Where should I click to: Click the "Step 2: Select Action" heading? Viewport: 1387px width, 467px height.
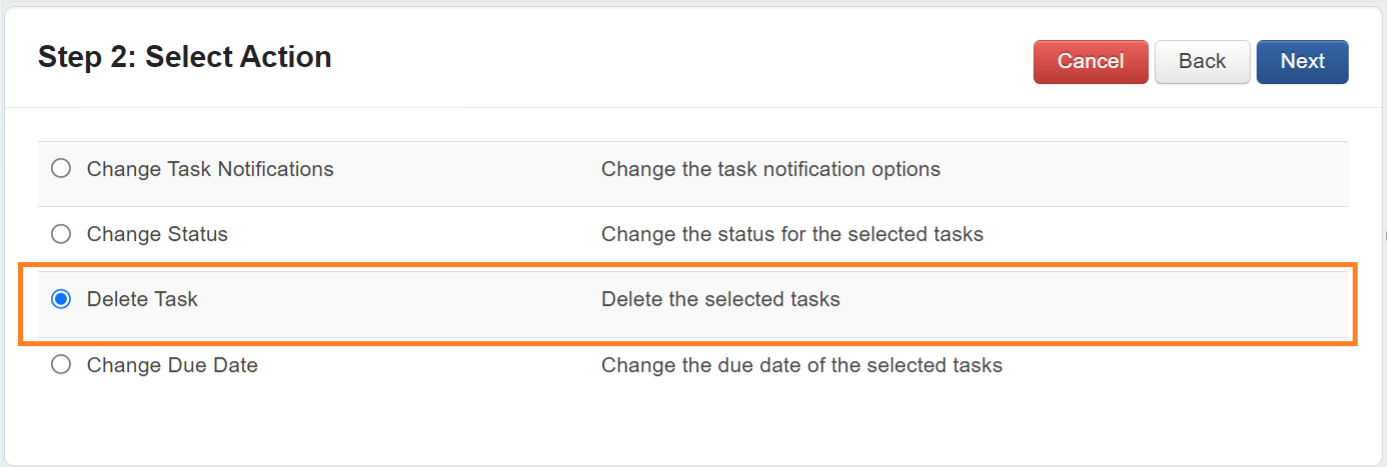point(185,57)
